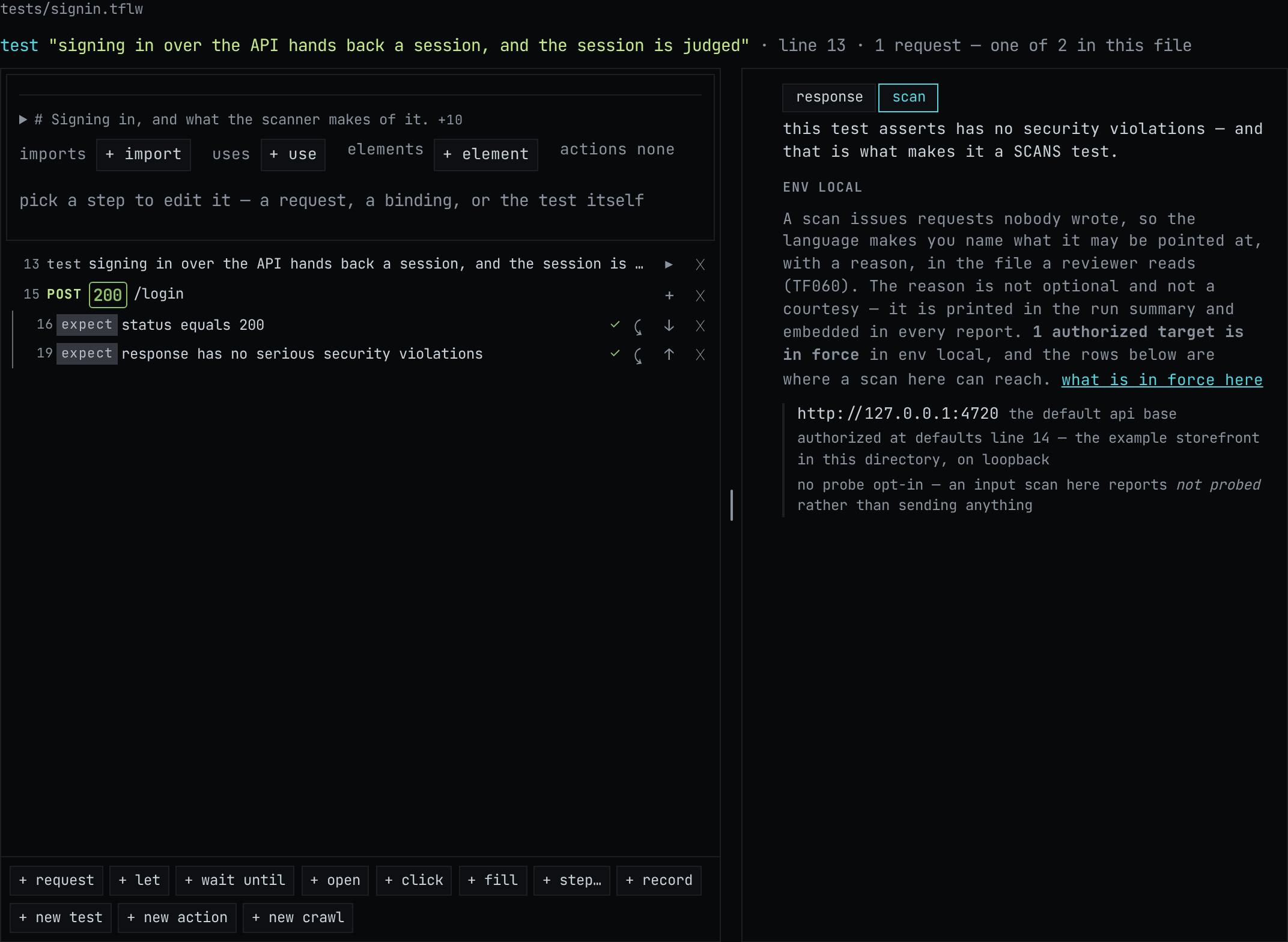Click the pane splitter handle
The width and height of the screenshot is (1288, 942).
[731, 505]
